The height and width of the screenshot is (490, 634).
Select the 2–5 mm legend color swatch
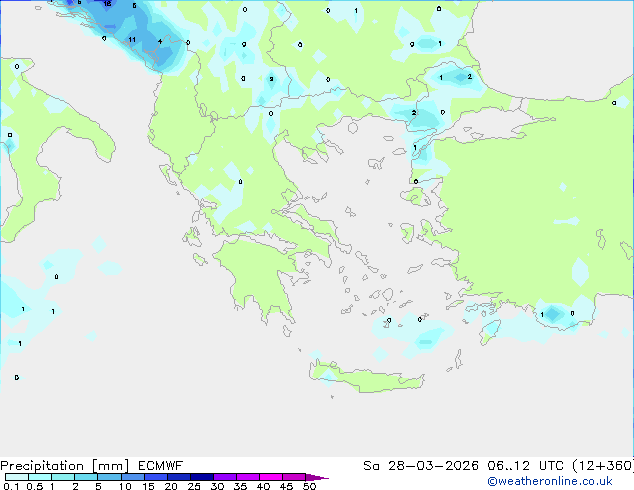click(x=86, y=477)
